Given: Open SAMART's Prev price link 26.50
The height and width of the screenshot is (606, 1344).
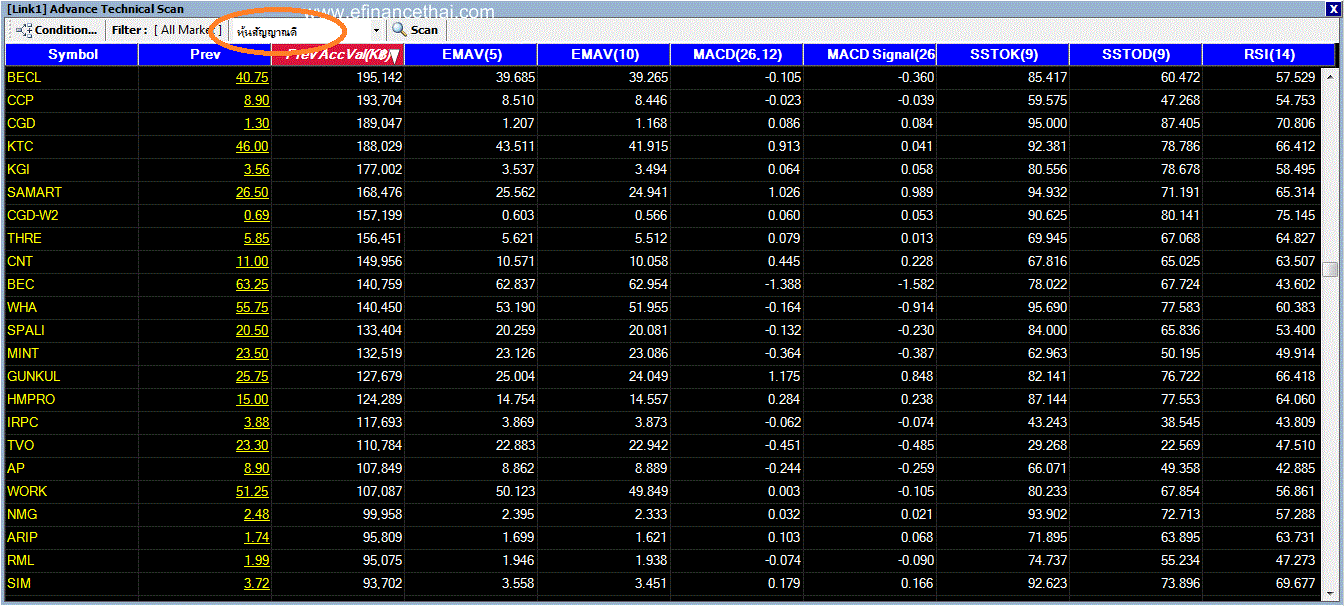Looking at the screenshot, I should pyautogui.click(x=252, y=192).
